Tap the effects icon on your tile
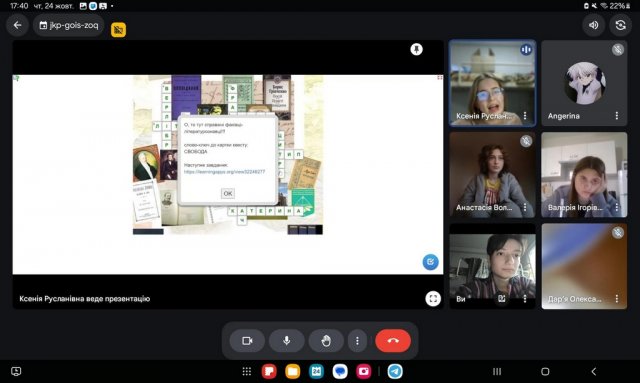 pyautogui.click(x=502, y=299)
